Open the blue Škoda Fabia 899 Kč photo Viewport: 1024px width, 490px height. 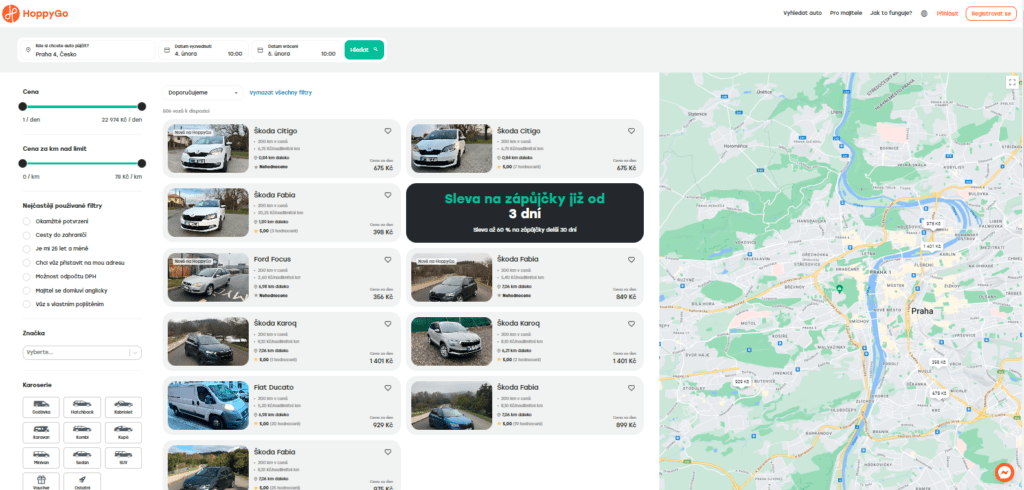[452, 406]
